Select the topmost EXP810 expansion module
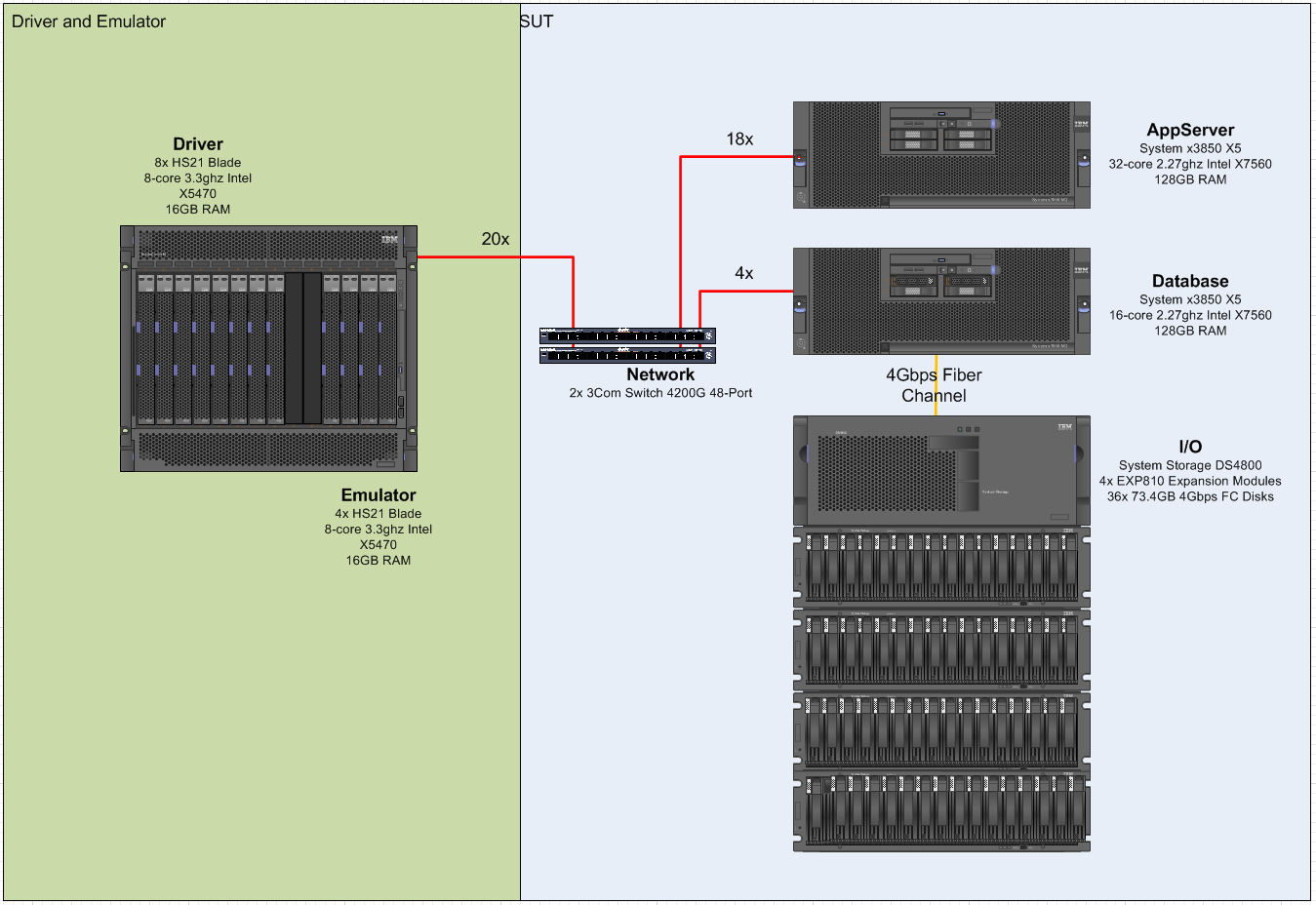Screen dimensions: 1316x905 pos(940,567)
